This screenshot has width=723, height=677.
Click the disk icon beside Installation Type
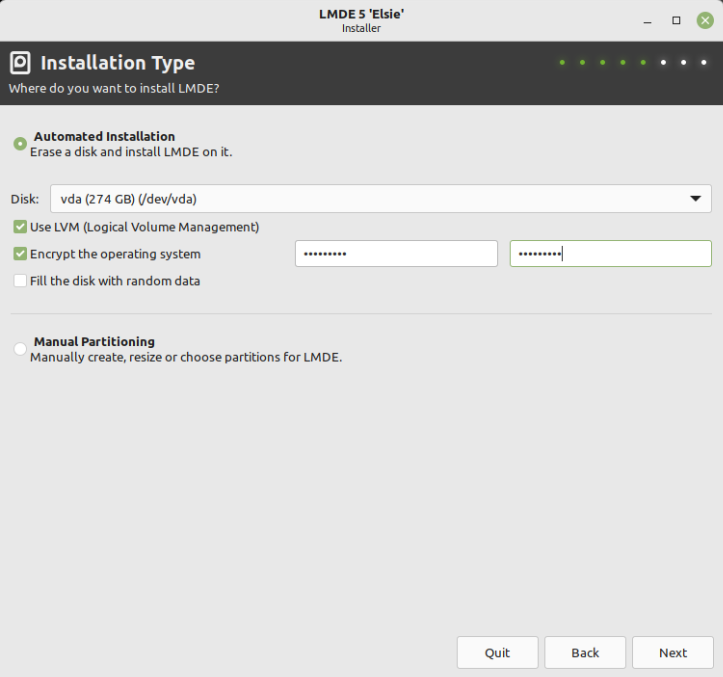pyautogui.click(x=20, y=63)
